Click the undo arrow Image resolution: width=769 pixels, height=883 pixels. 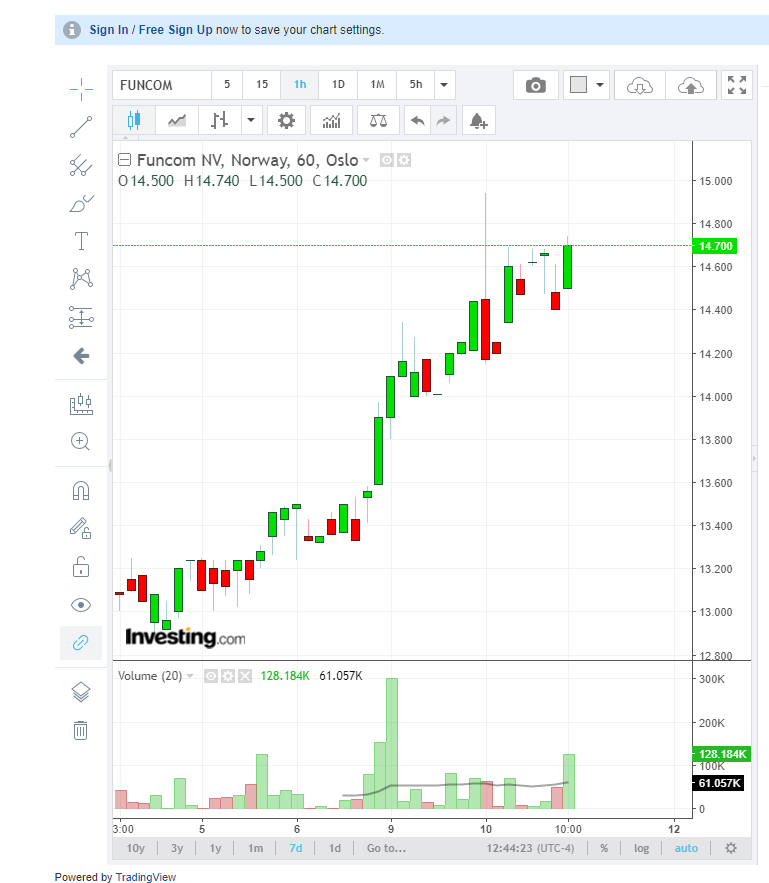pyautogui.click(x=418, y=120)
